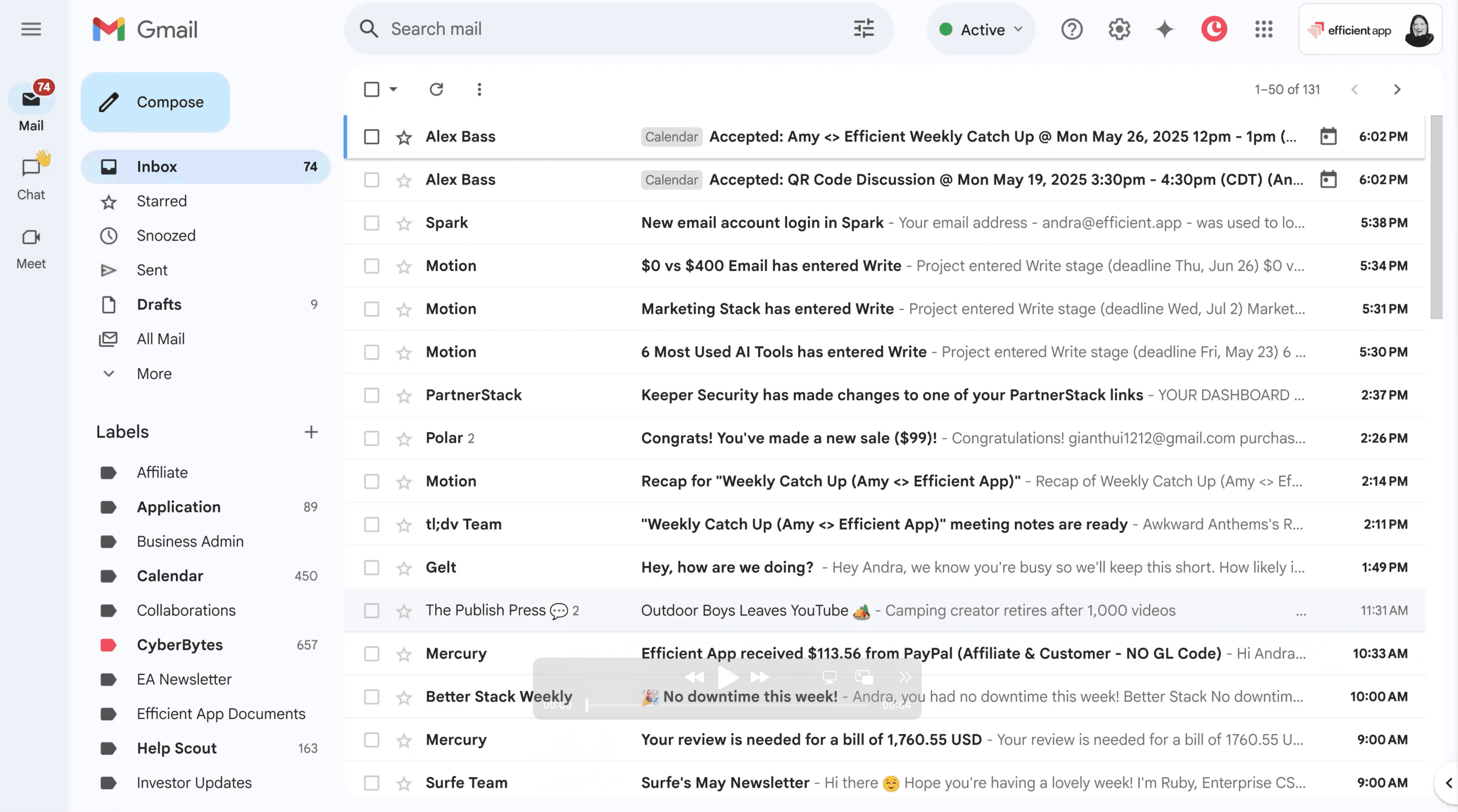The image size is (1458, 812).
Task: Click the Compose button
Action: [x=155, y=102]
